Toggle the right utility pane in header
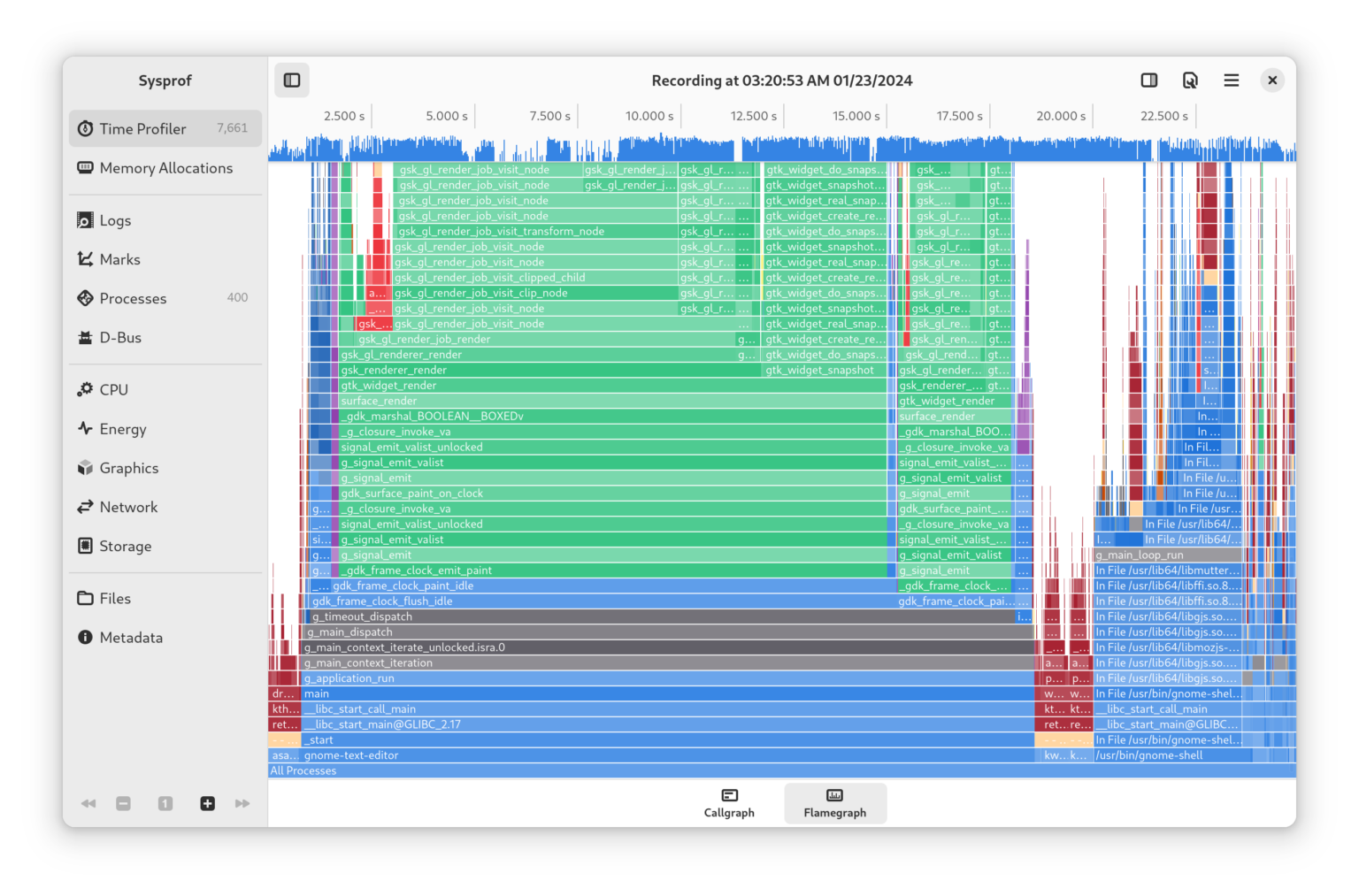The width and height of the screenshot is (1359, 896). pyautogui.click(x=1148, y=80)
